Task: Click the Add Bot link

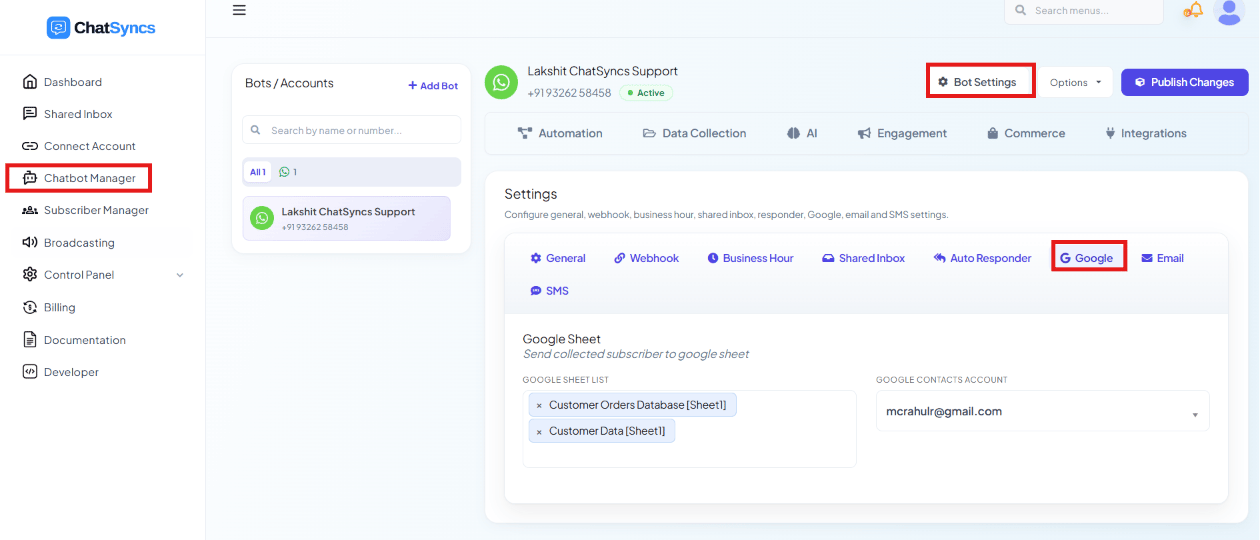Action: tap(433, 86)
